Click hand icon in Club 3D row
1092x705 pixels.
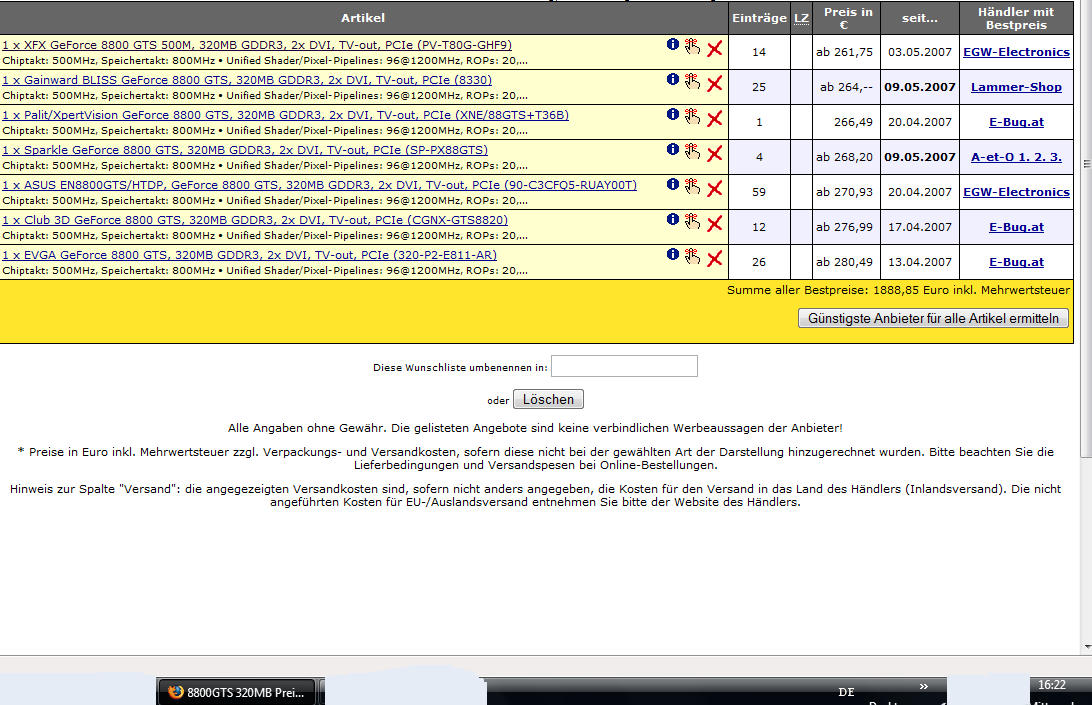(x=692, y=221)
